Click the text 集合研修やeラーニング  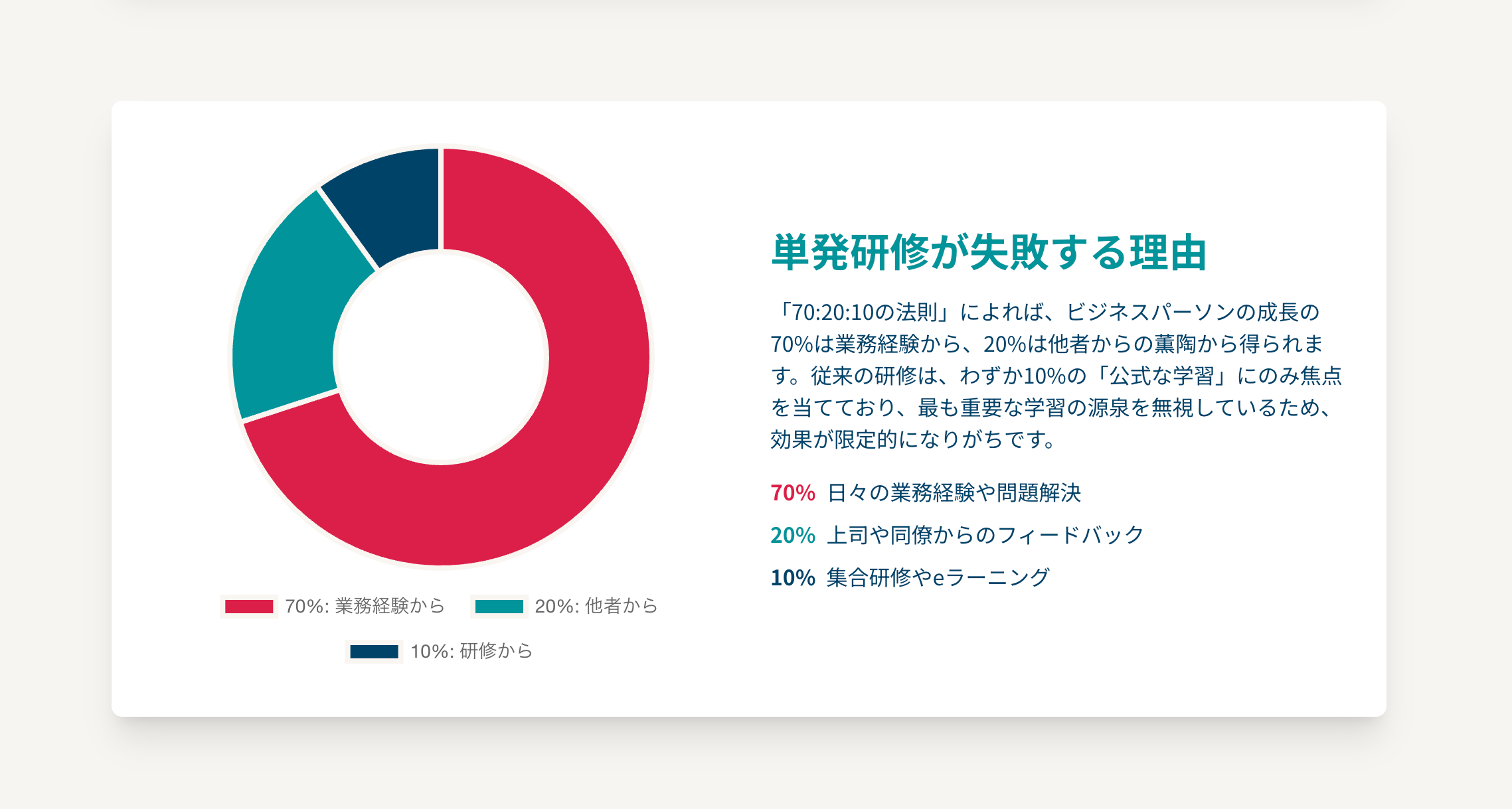tap(938, 578)
